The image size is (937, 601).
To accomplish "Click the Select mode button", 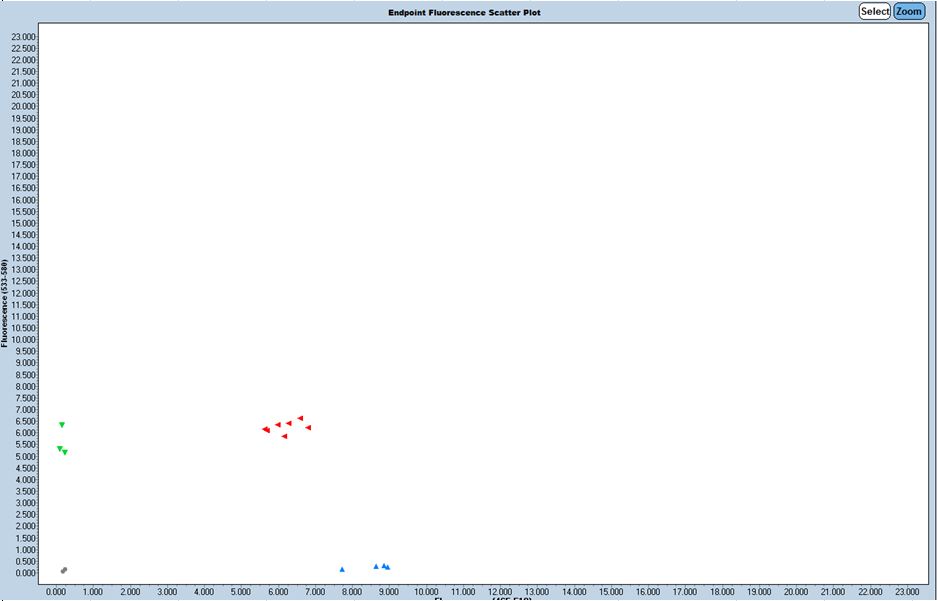I will click(874, 11).
